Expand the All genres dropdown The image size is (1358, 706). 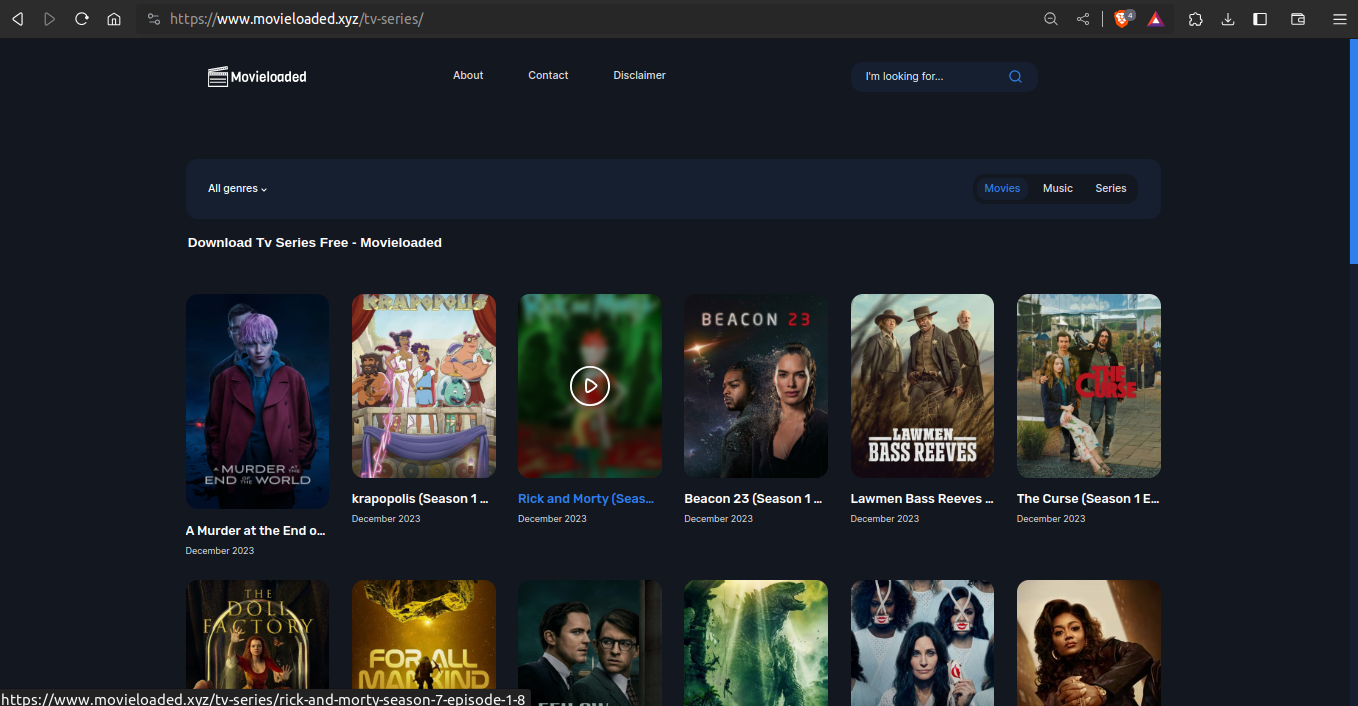coord(237,188)
